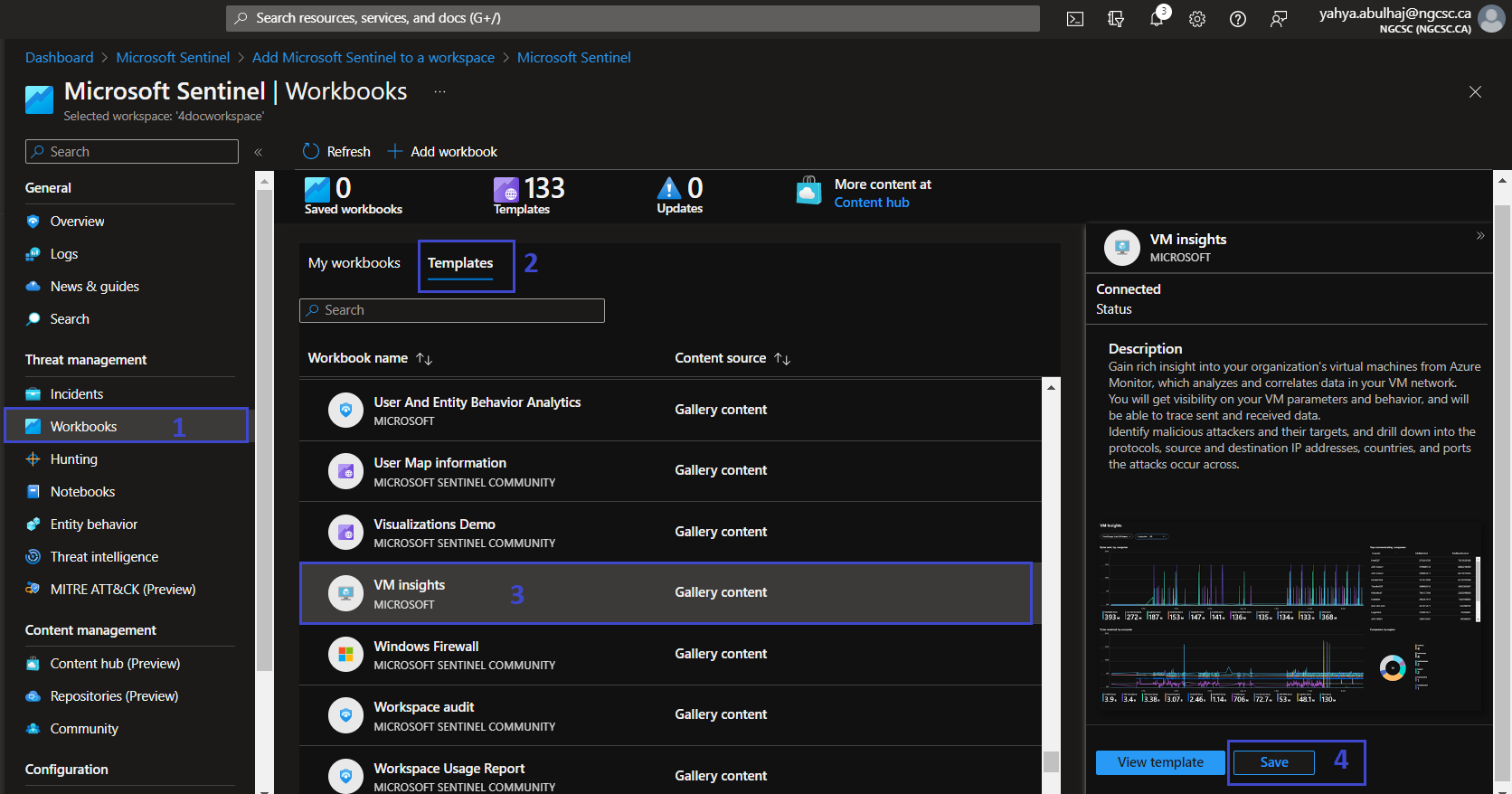This screenshot has height=794, width=1512.
Task: Select User And Entity Behavior Analytics row
Action: (670, 411)
